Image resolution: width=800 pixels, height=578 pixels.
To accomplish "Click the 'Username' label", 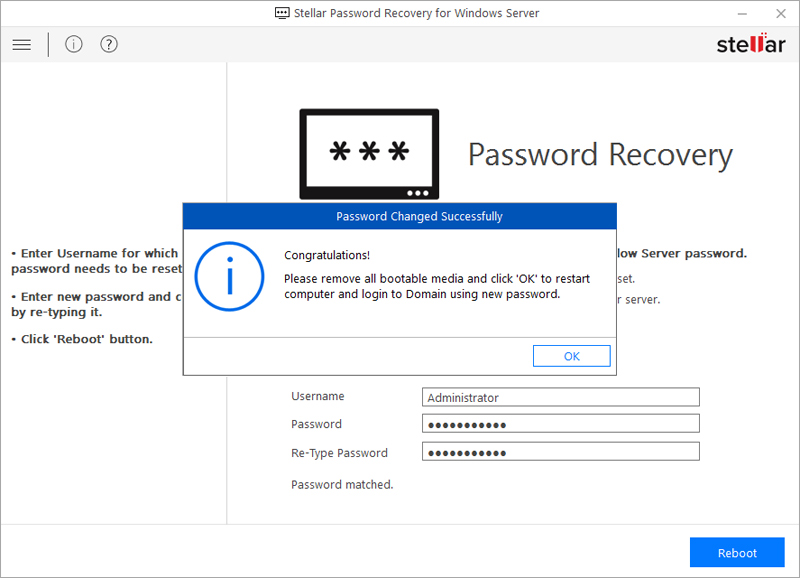I will click(317, 396).
